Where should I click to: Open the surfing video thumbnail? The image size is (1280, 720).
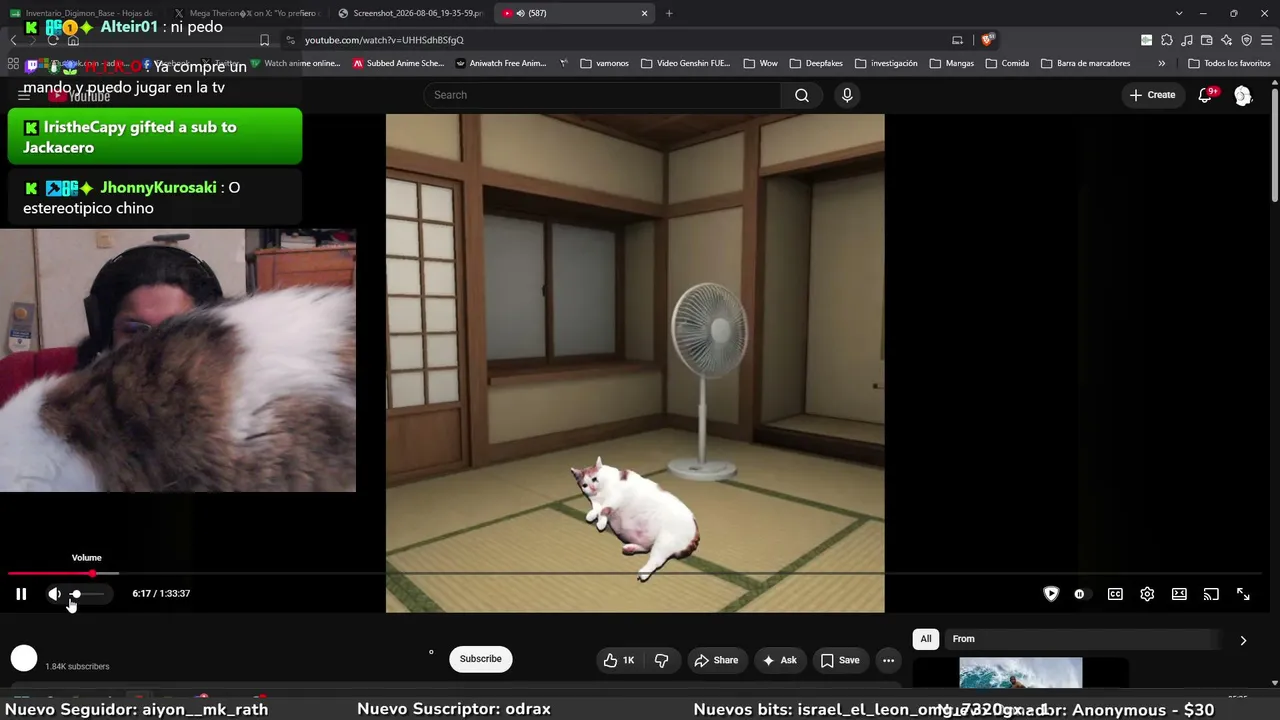coord(1020,673)
